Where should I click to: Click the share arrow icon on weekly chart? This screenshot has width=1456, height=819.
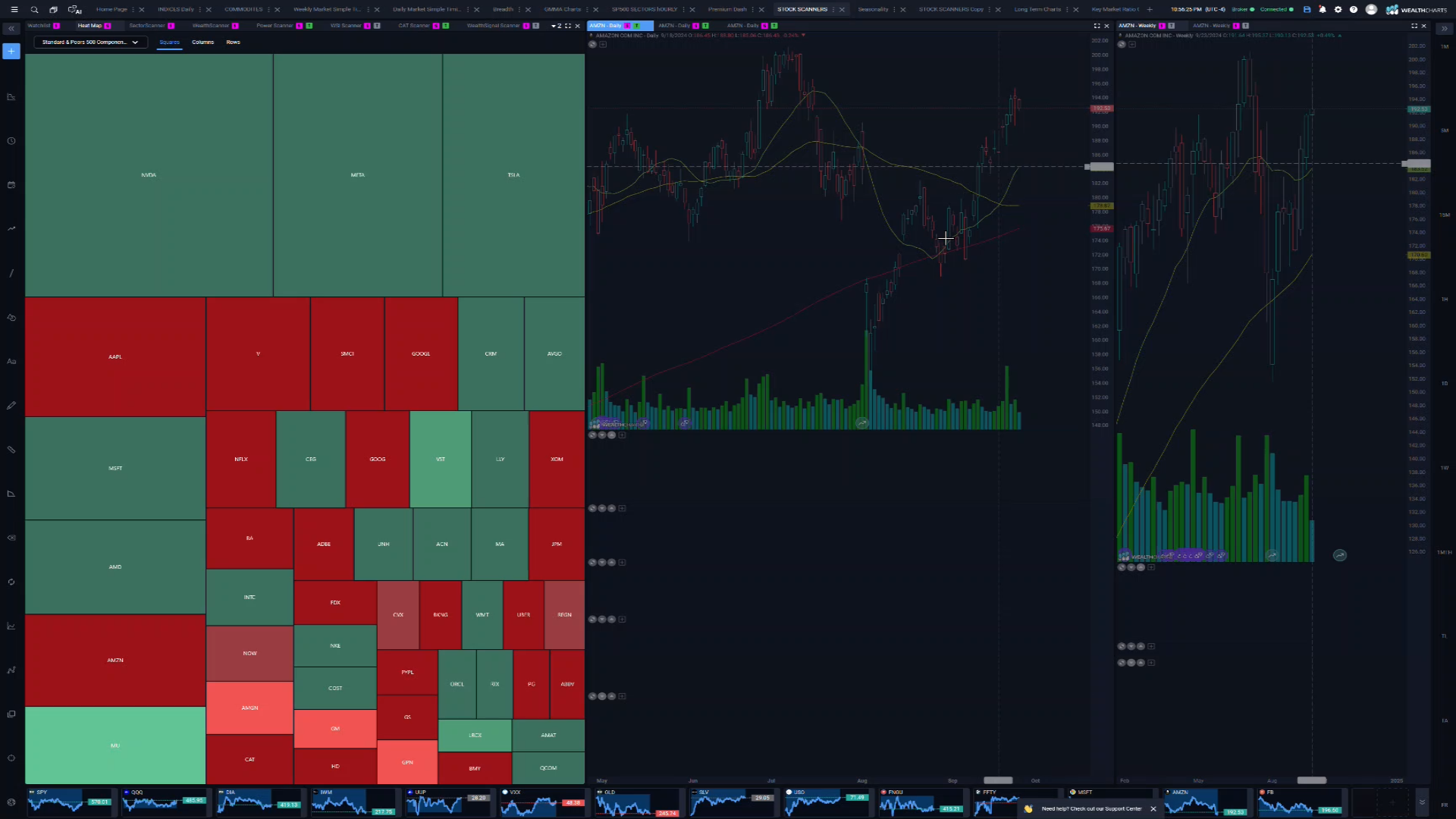(x=1340, y=556)
